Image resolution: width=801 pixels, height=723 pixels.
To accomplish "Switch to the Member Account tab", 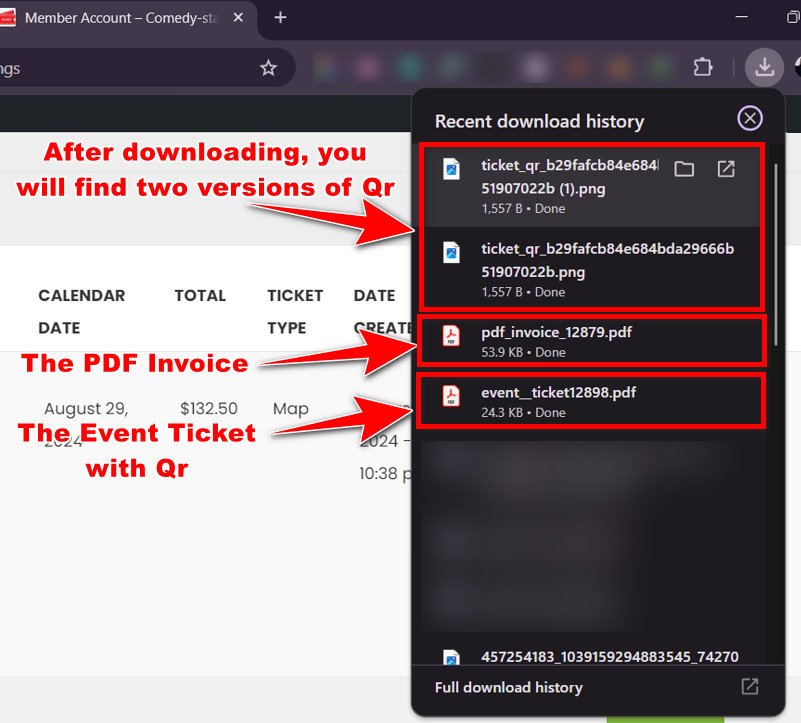I will click(120, 18).
